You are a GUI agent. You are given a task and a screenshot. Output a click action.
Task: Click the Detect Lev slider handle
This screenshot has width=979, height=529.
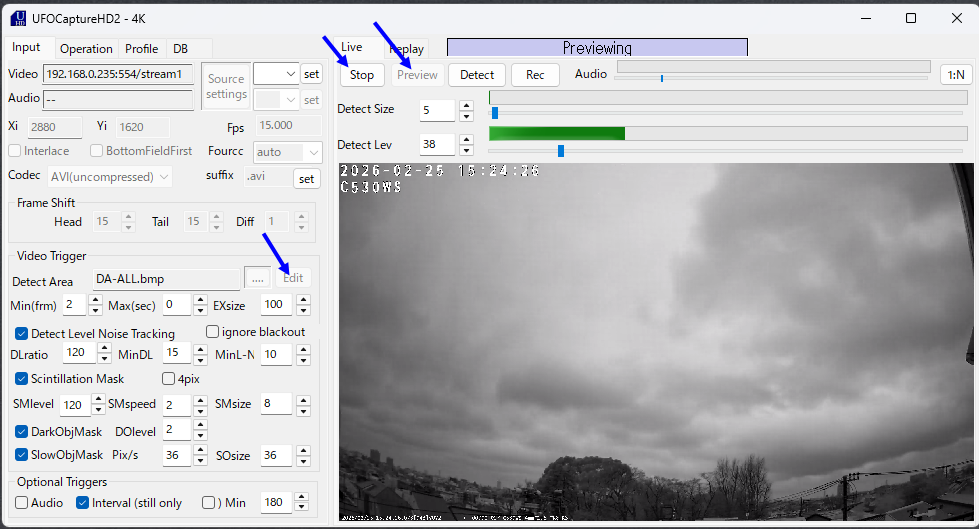pos(560,151)
